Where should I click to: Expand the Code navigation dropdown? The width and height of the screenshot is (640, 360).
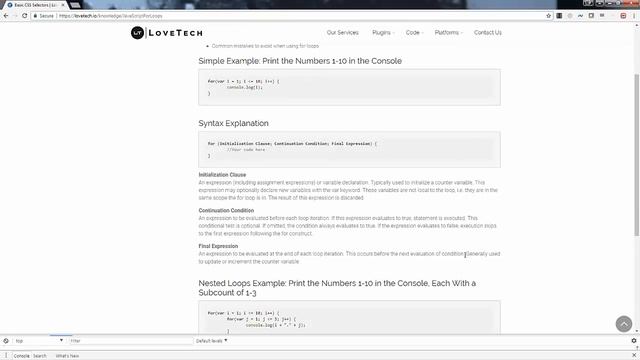[414, 32]
